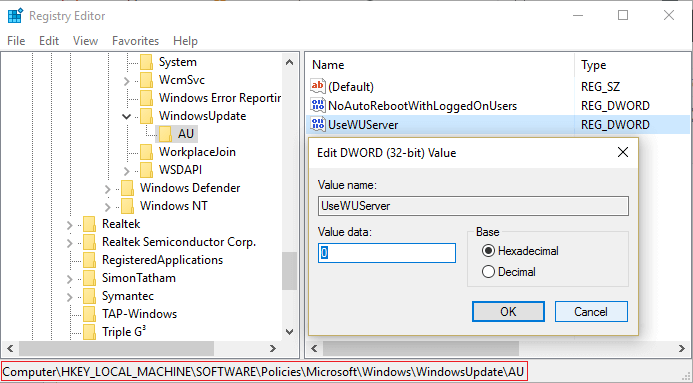
Task: Click the Value data input field
Action: 387,253
